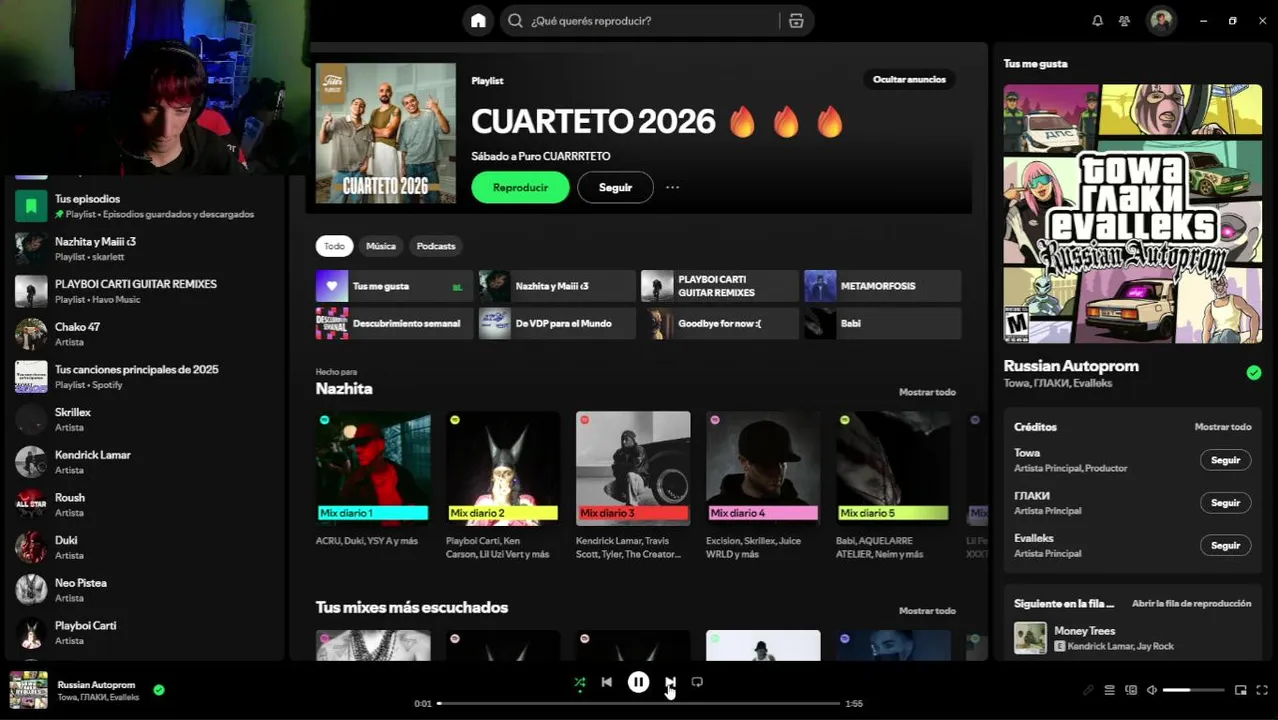1278x720 pixels.
Task: Open Roush artist in library
Action: pyautogui.click(x=145, y=505)
